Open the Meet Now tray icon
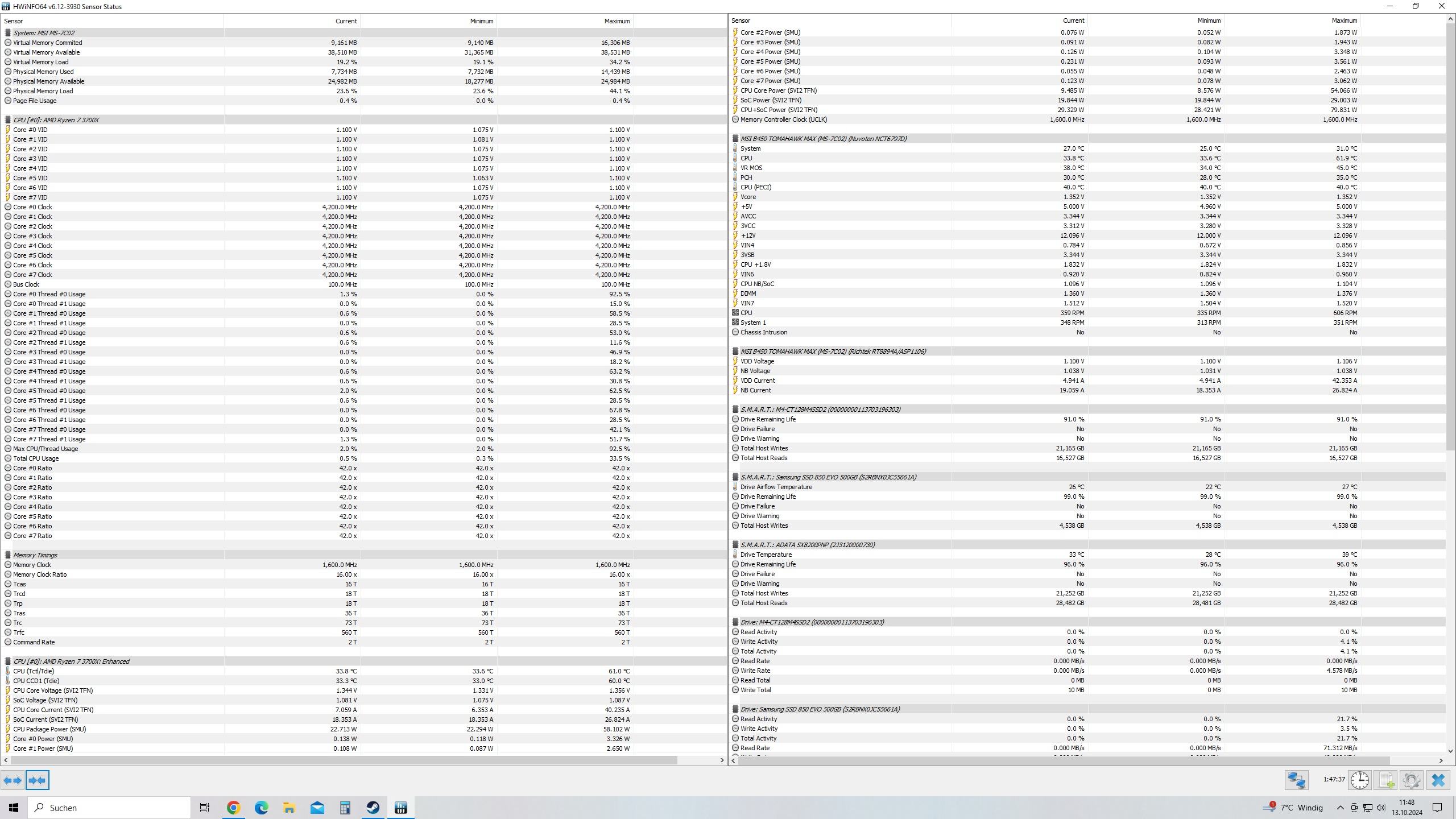The height and width of the screenshot is (819, 1456). [1354, 808]
